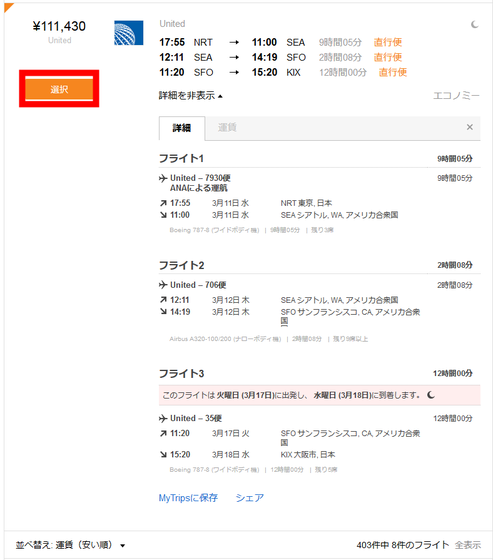Click the arrow between SFO and KIX

tap(234, 72)
